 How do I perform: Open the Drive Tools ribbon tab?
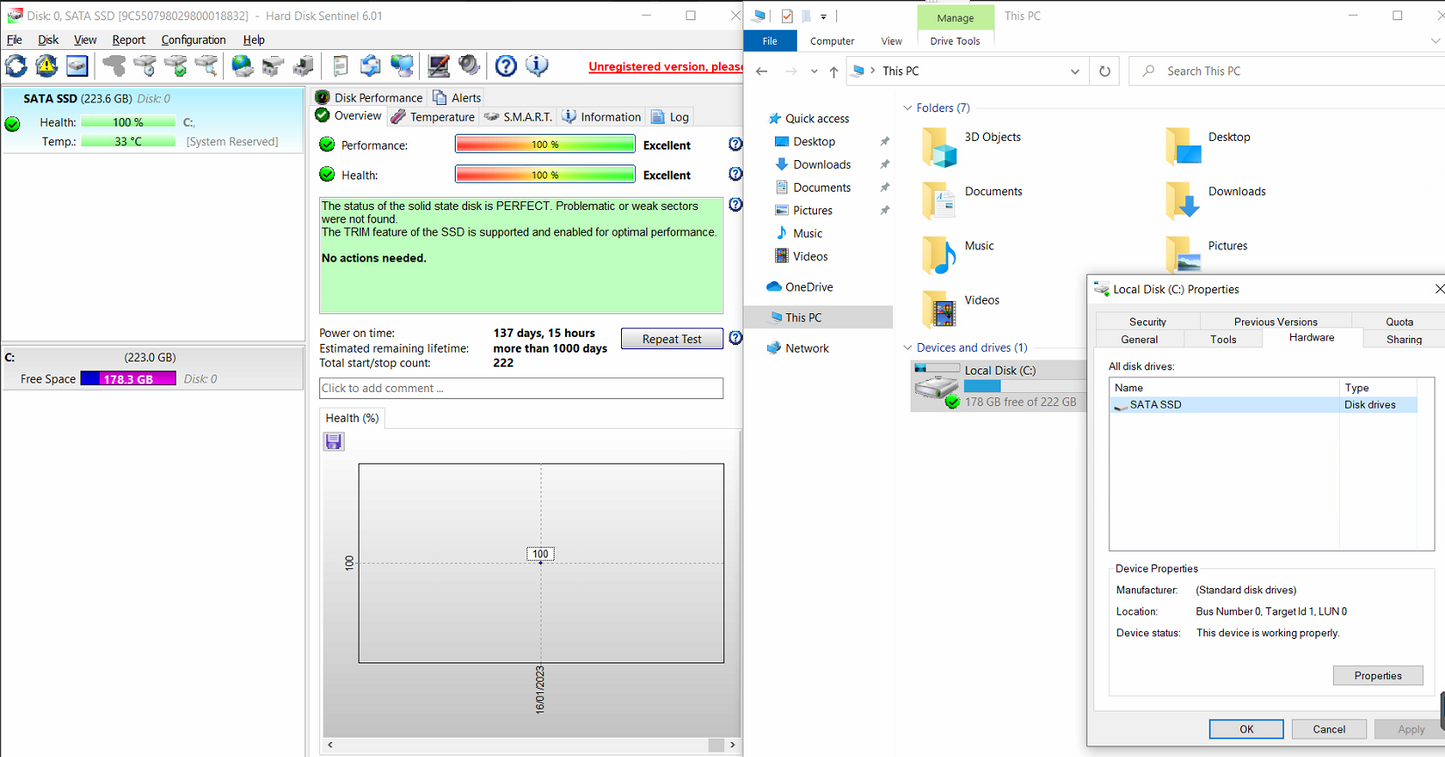click(x=955, y=41)
